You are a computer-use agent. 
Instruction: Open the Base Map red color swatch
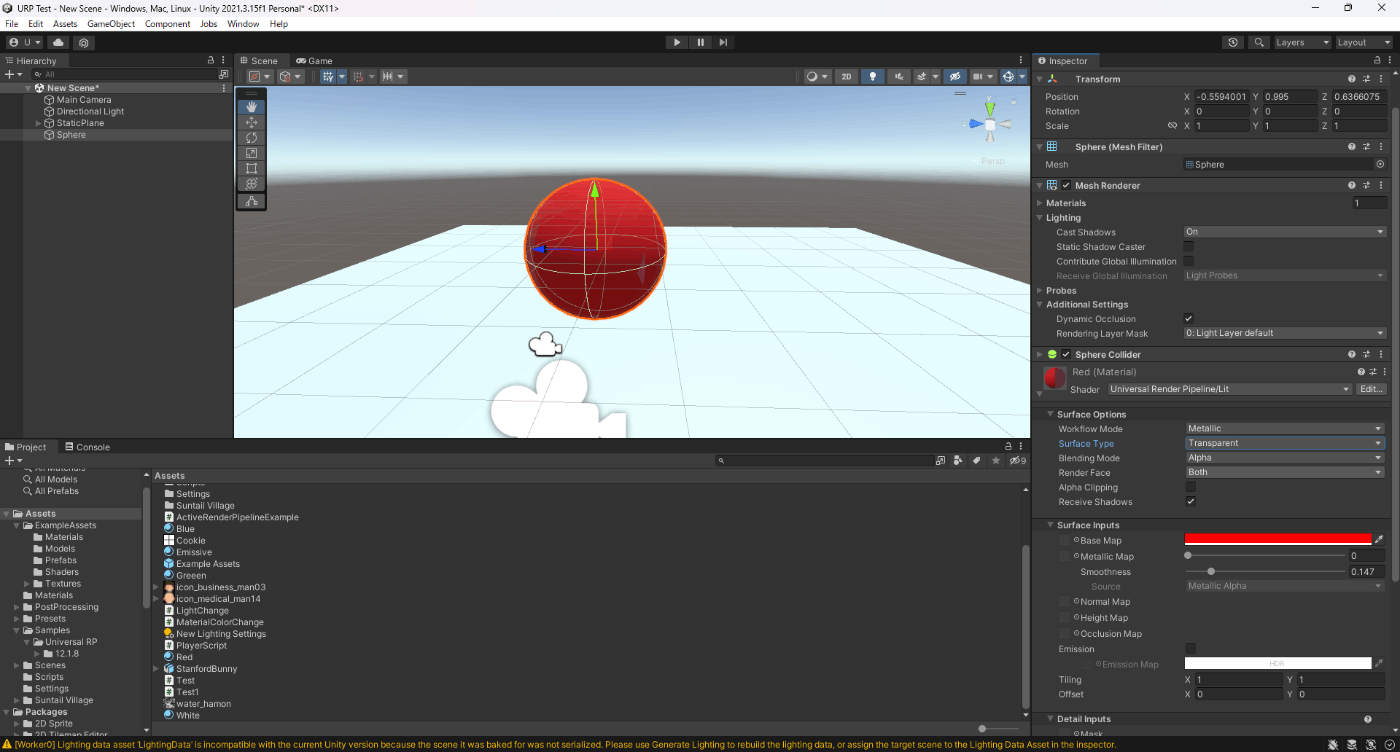(1278, 540)
